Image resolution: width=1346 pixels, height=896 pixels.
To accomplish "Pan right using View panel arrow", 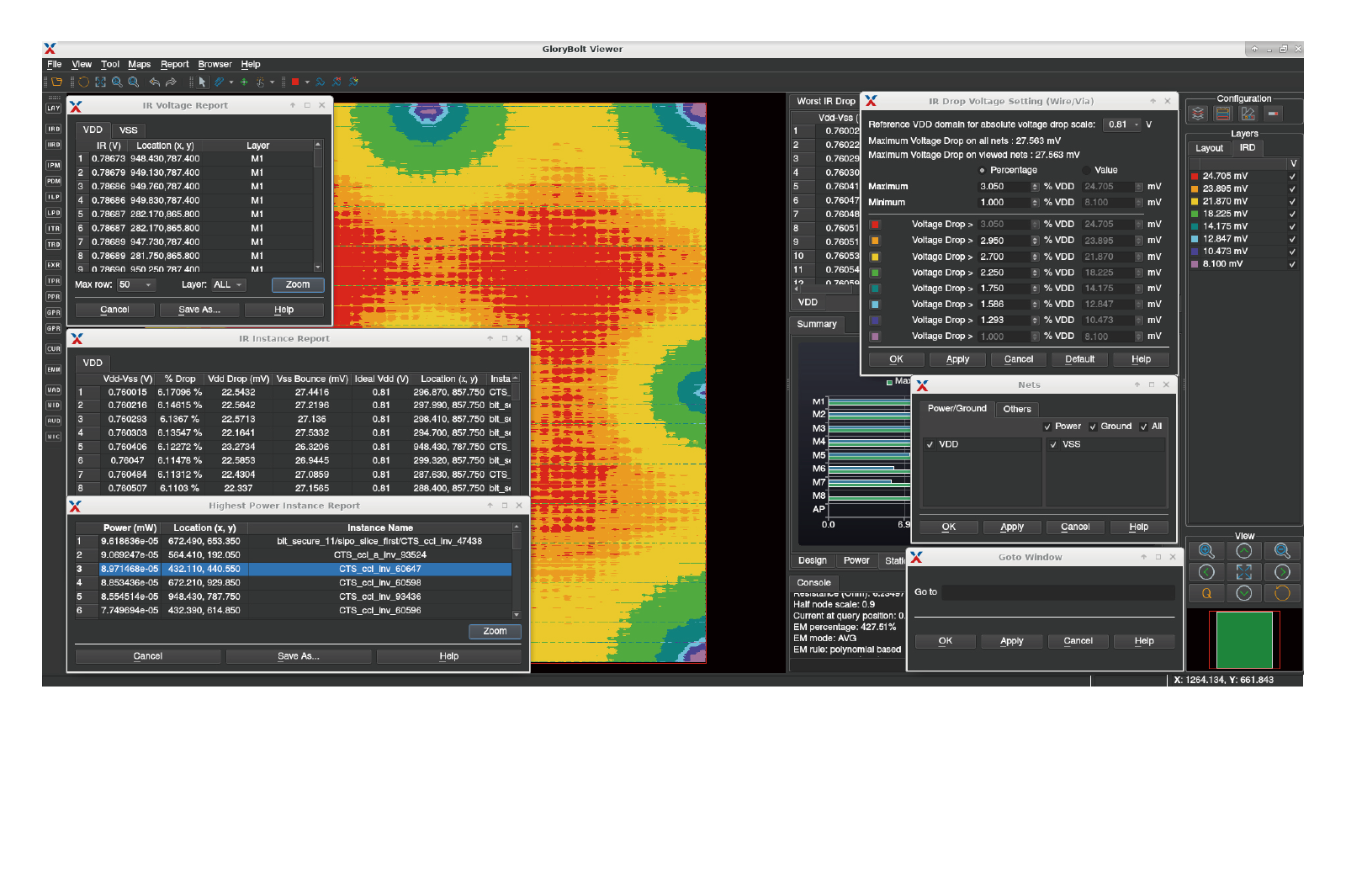I will 1282,572.
